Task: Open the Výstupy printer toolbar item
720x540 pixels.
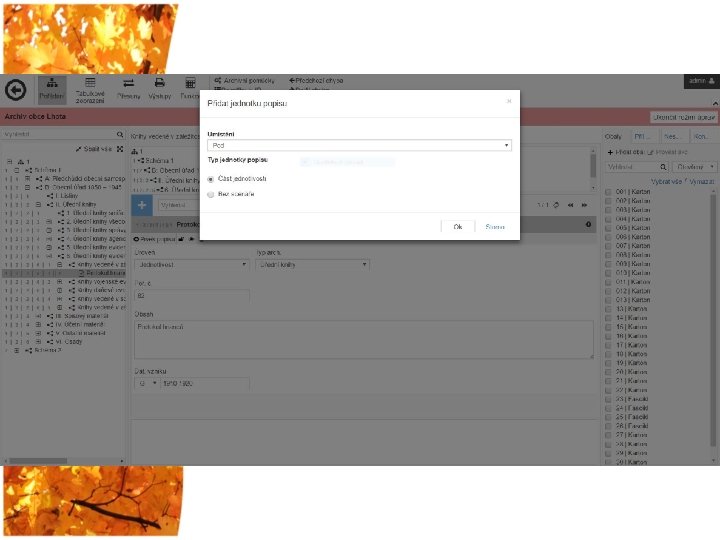Action: click(x=159, y=90)
